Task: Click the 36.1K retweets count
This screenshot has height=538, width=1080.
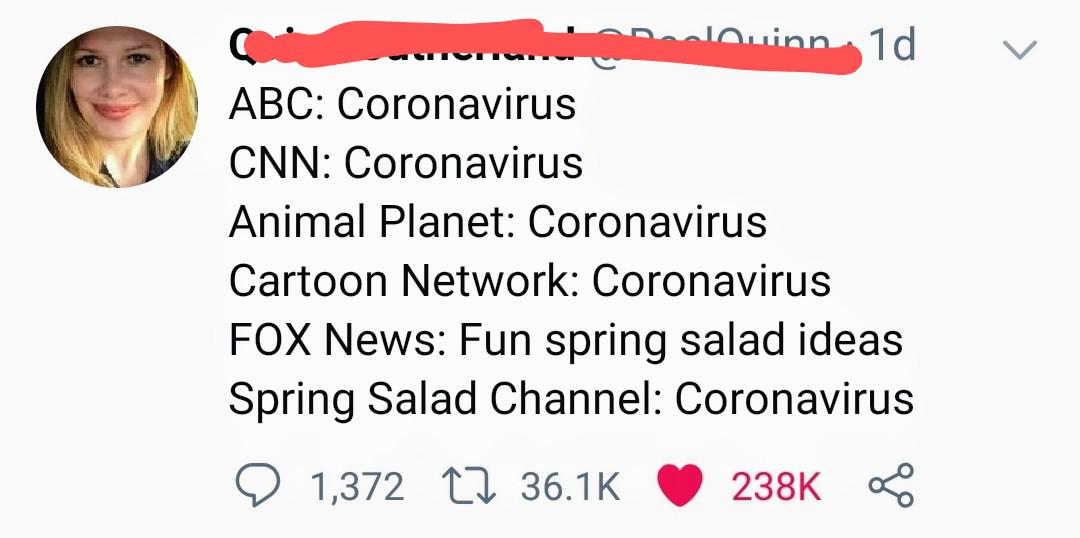Action: [x=570, y=487]
